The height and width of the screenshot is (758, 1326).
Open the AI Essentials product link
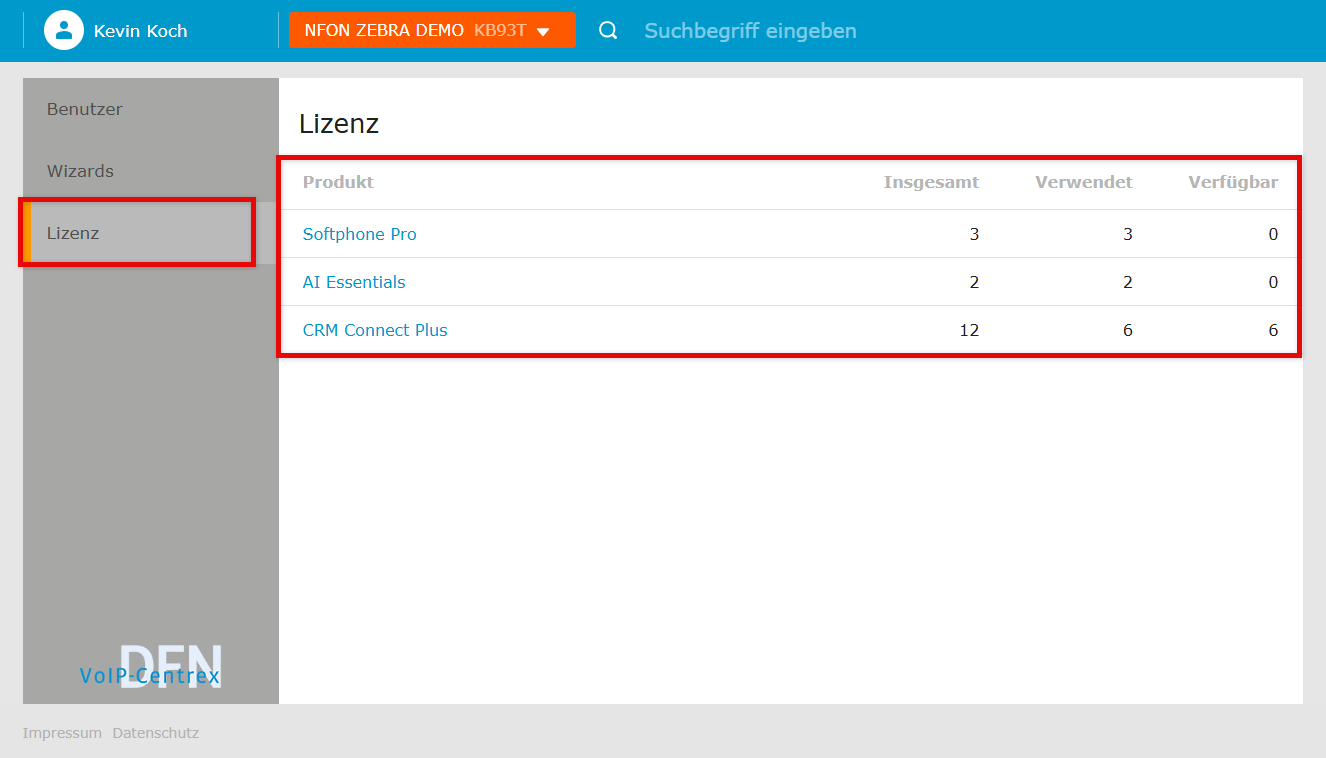tap(354, 282)
